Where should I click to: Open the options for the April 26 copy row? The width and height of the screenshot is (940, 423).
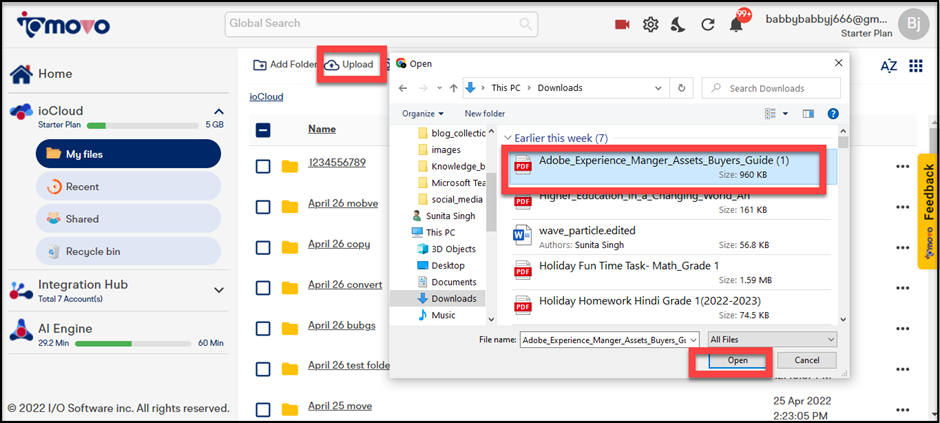pos(903,247)
